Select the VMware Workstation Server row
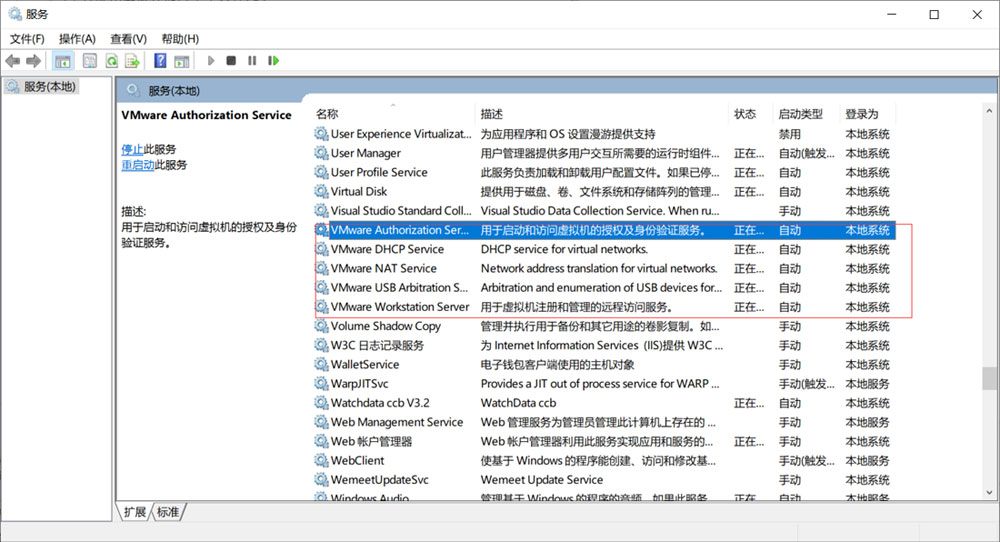This screenshot has height=542, width=1000. coord(605,307)
